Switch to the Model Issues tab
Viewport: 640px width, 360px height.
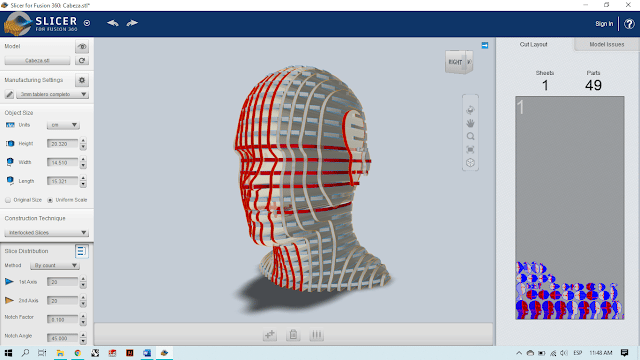click(x=607, y=44)
